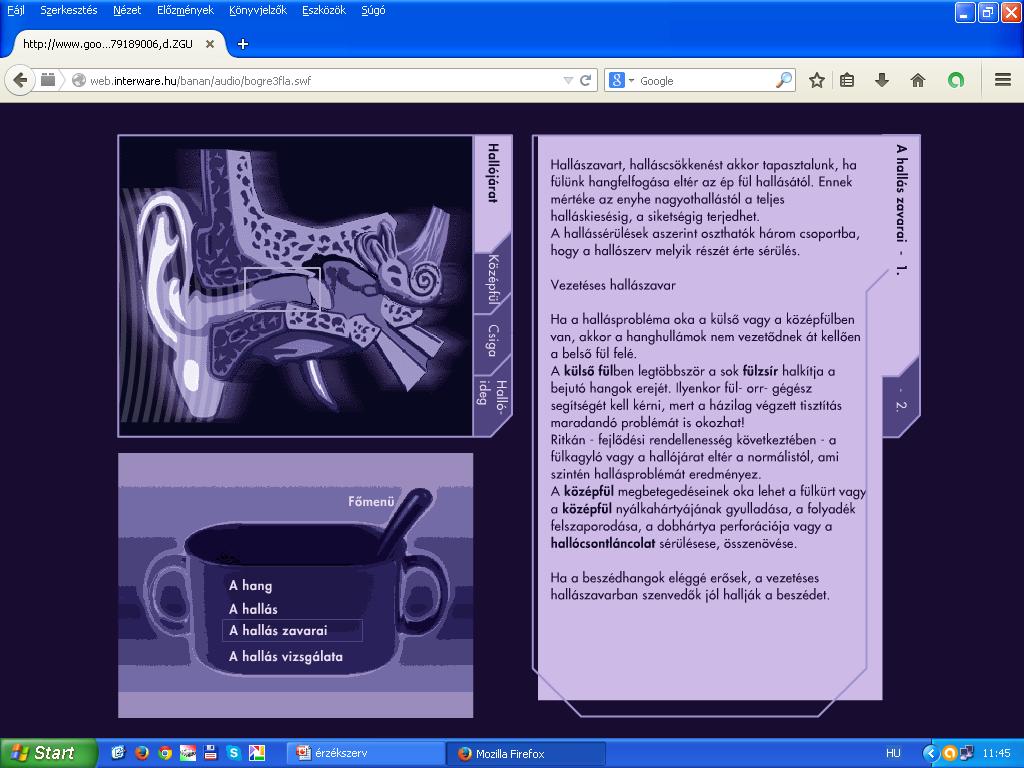
Task: Click the Google search engine icon
Action: pyautogui.click(x=616, y=80)
